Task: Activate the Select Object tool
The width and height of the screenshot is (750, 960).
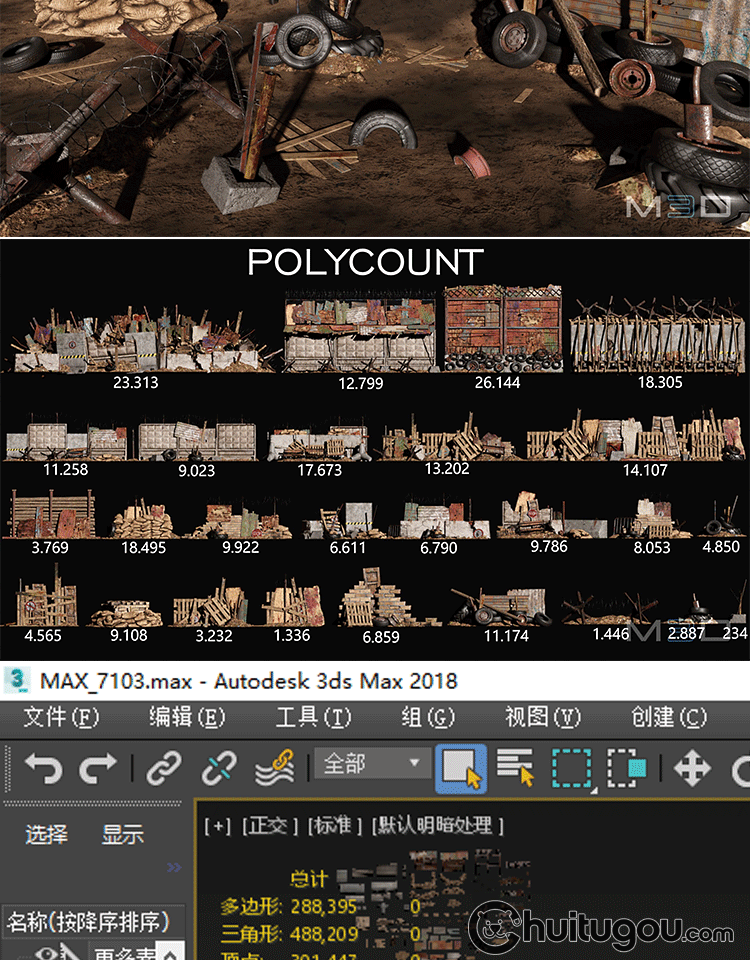Action: [461, 768]
